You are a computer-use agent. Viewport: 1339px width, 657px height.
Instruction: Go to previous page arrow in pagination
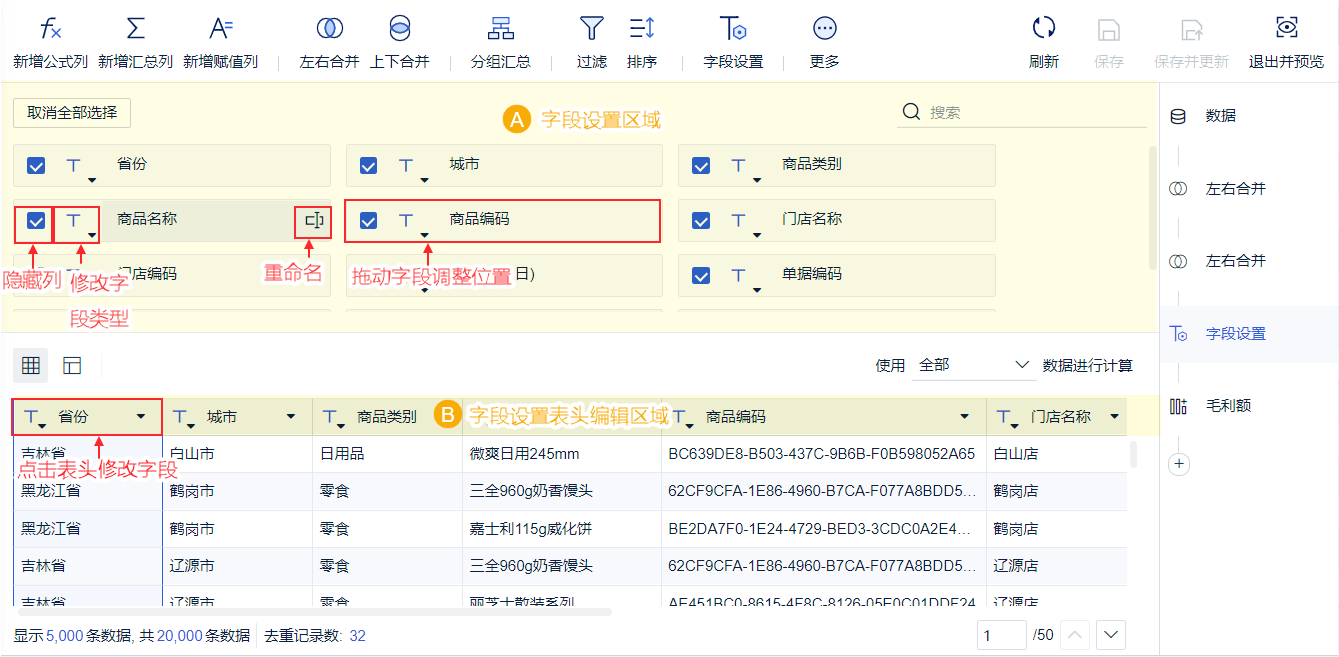tap(1074, 635)
